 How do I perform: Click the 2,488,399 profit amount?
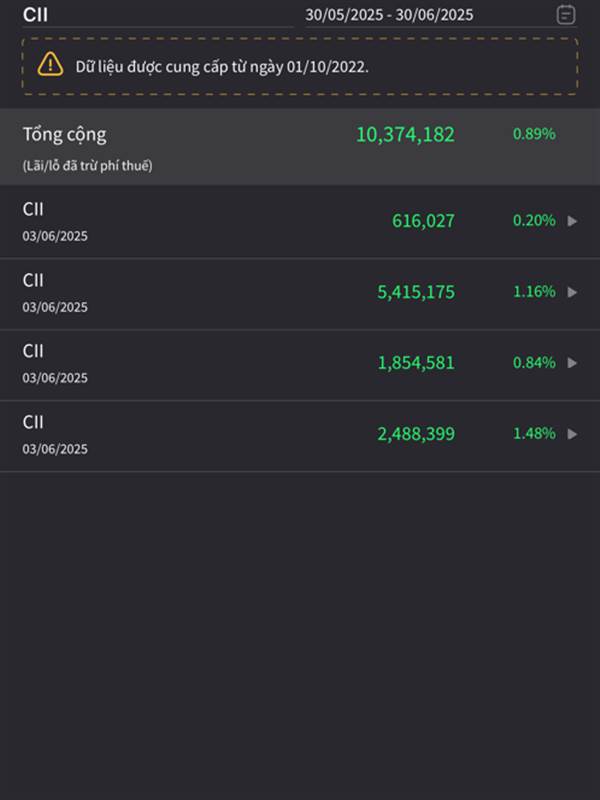(416, 434)
